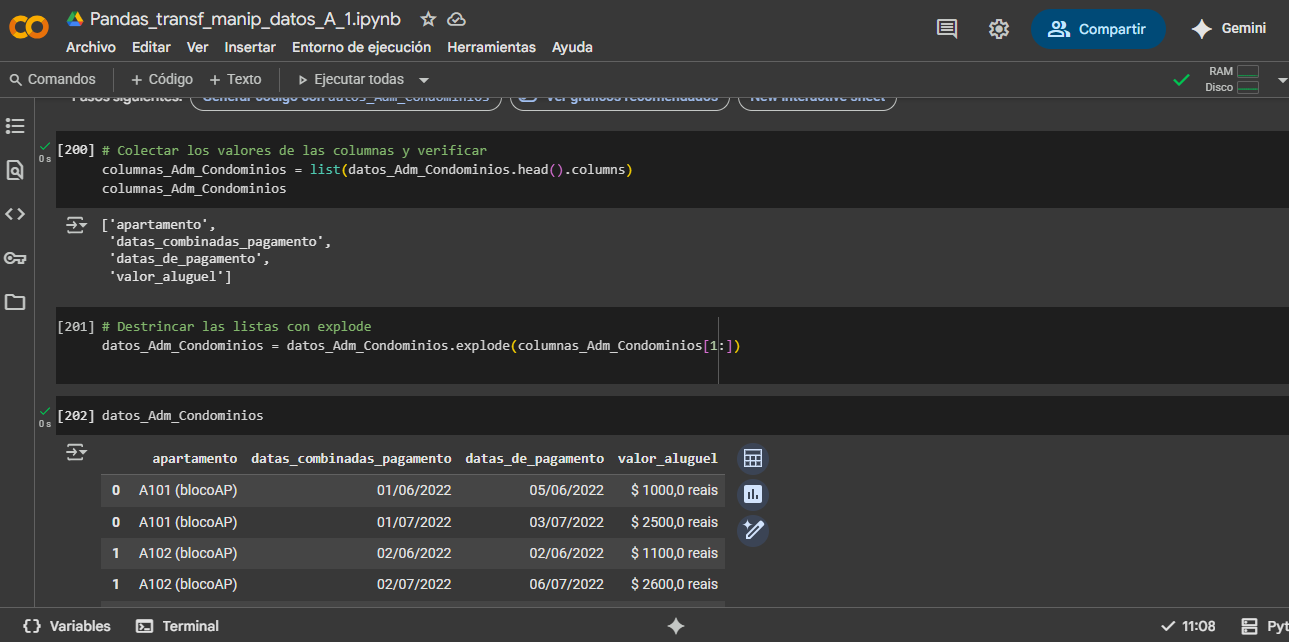1289x642 pixels.
Task: Click the generate code with AI wand icon
Action: 752,530
